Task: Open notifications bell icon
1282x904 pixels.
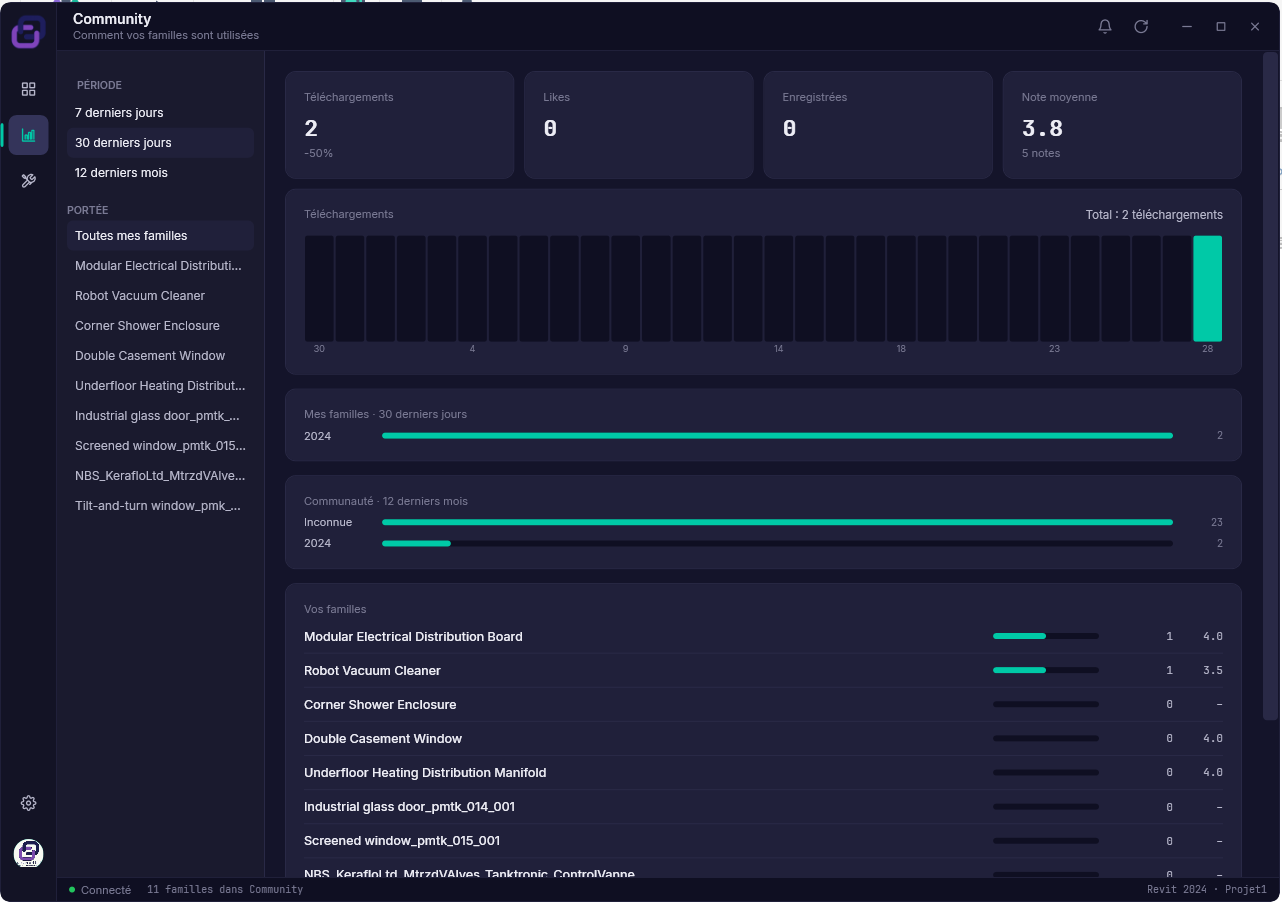Action: point(1105,26)
